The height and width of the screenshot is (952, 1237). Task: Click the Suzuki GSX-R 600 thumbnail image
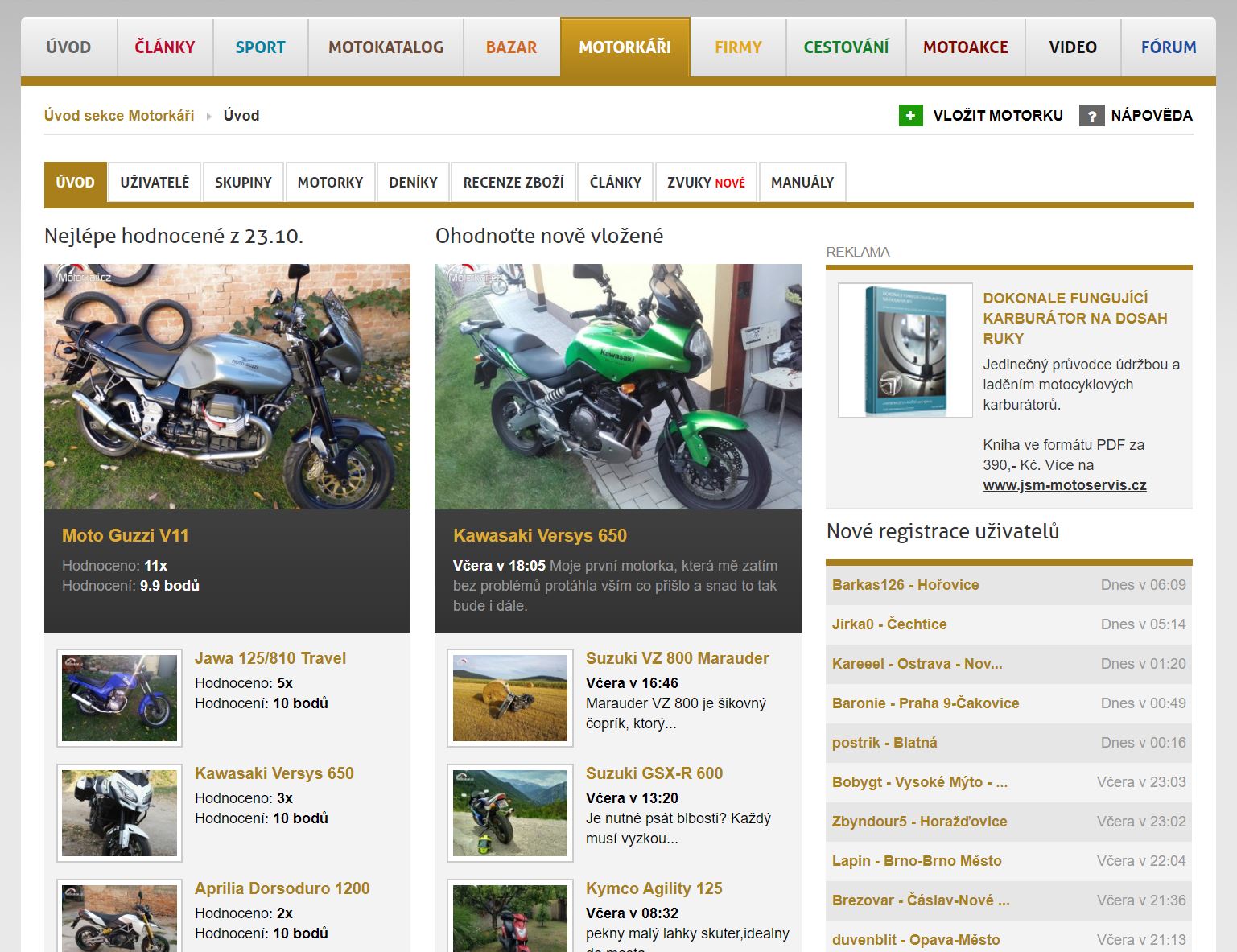click(x=509, y=812)
